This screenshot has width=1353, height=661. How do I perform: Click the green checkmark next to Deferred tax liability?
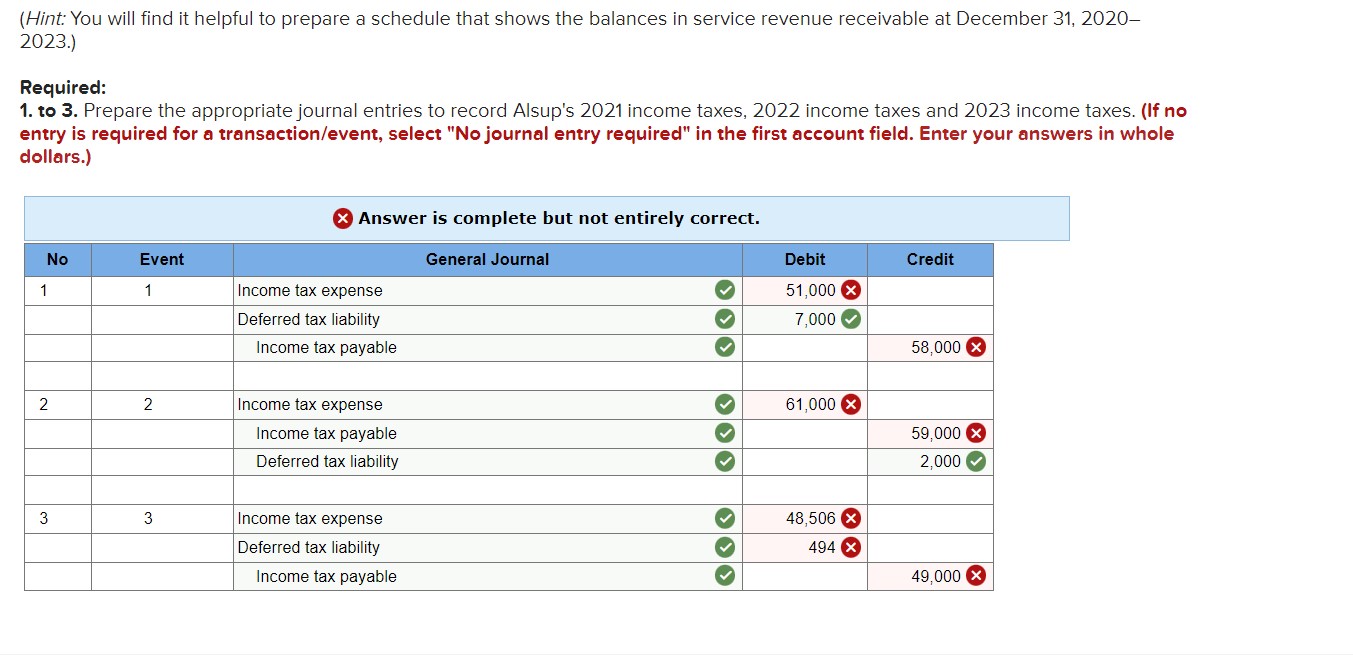pyautogui.click(x=726, y=319)
